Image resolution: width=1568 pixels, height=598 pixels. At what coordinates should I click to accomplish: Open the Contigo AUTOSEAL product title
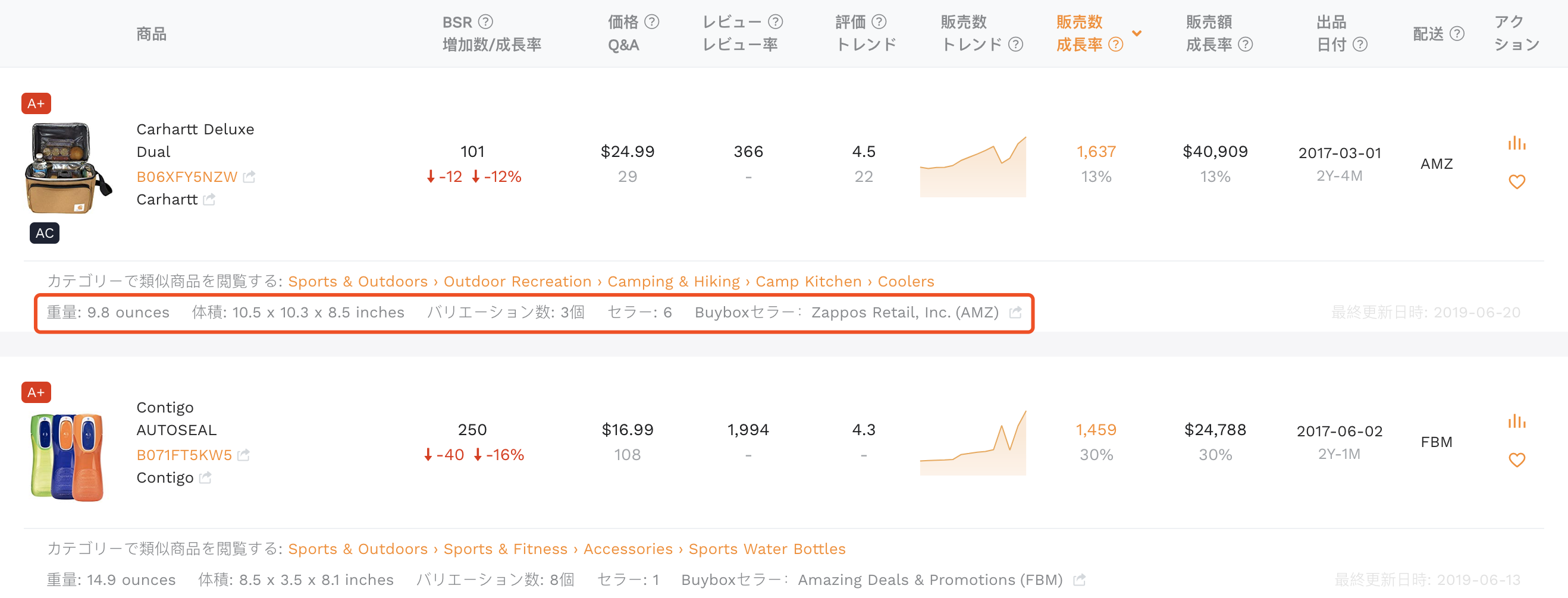pos(177,418)
